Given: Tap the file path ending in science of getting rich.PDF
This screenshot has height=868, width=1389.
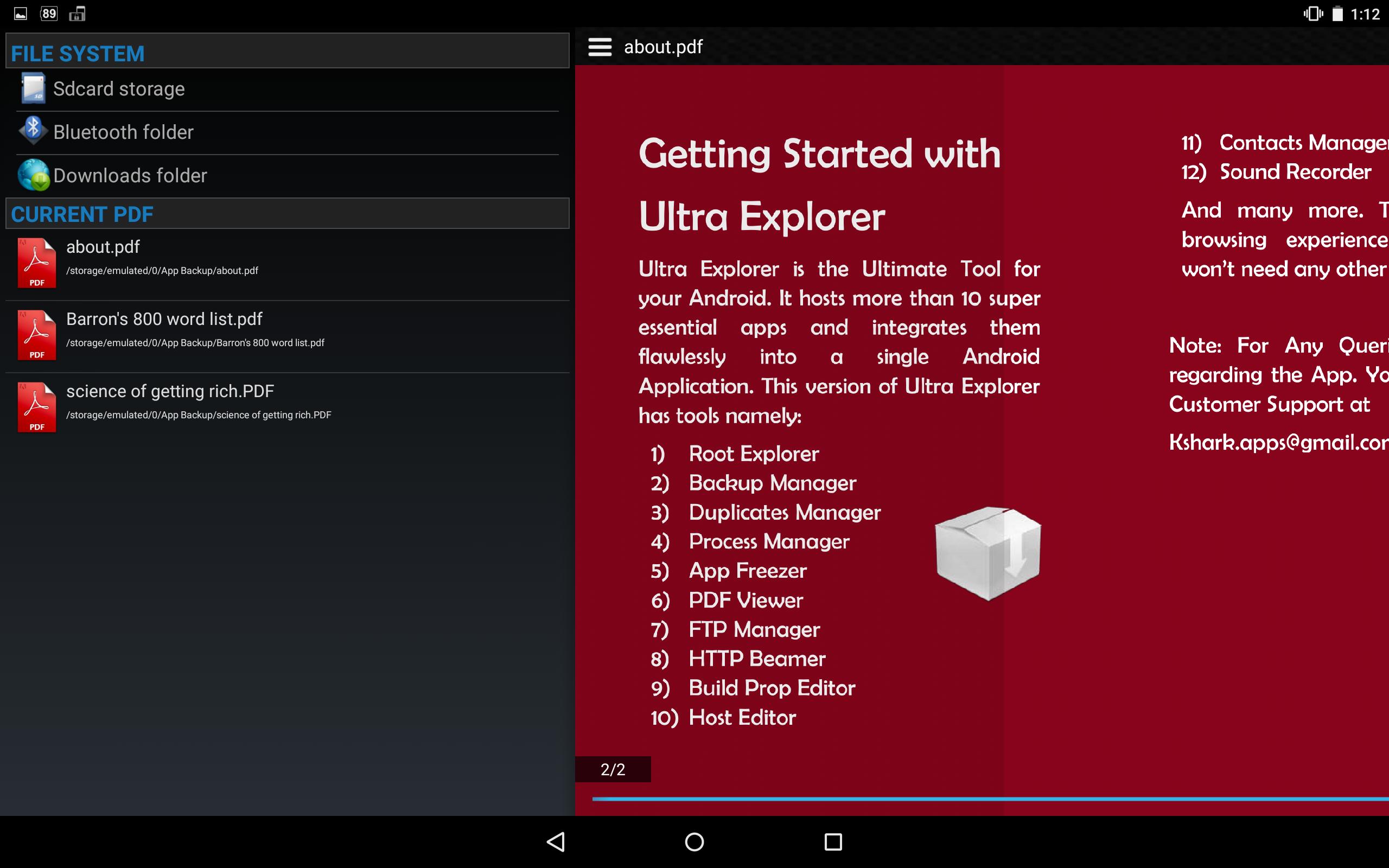Looking at the screenshot, I should click(199, 415).
